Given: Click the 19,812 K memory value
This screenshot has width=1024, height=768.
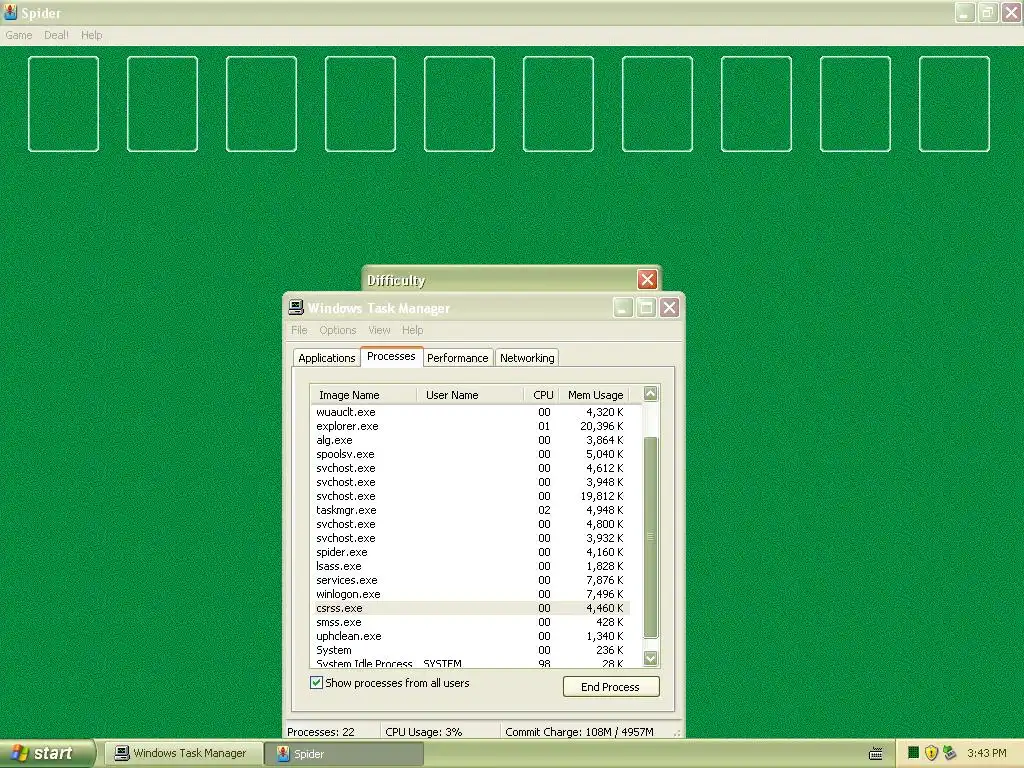Looking at the screenshot, I should [x=601, y=496].
